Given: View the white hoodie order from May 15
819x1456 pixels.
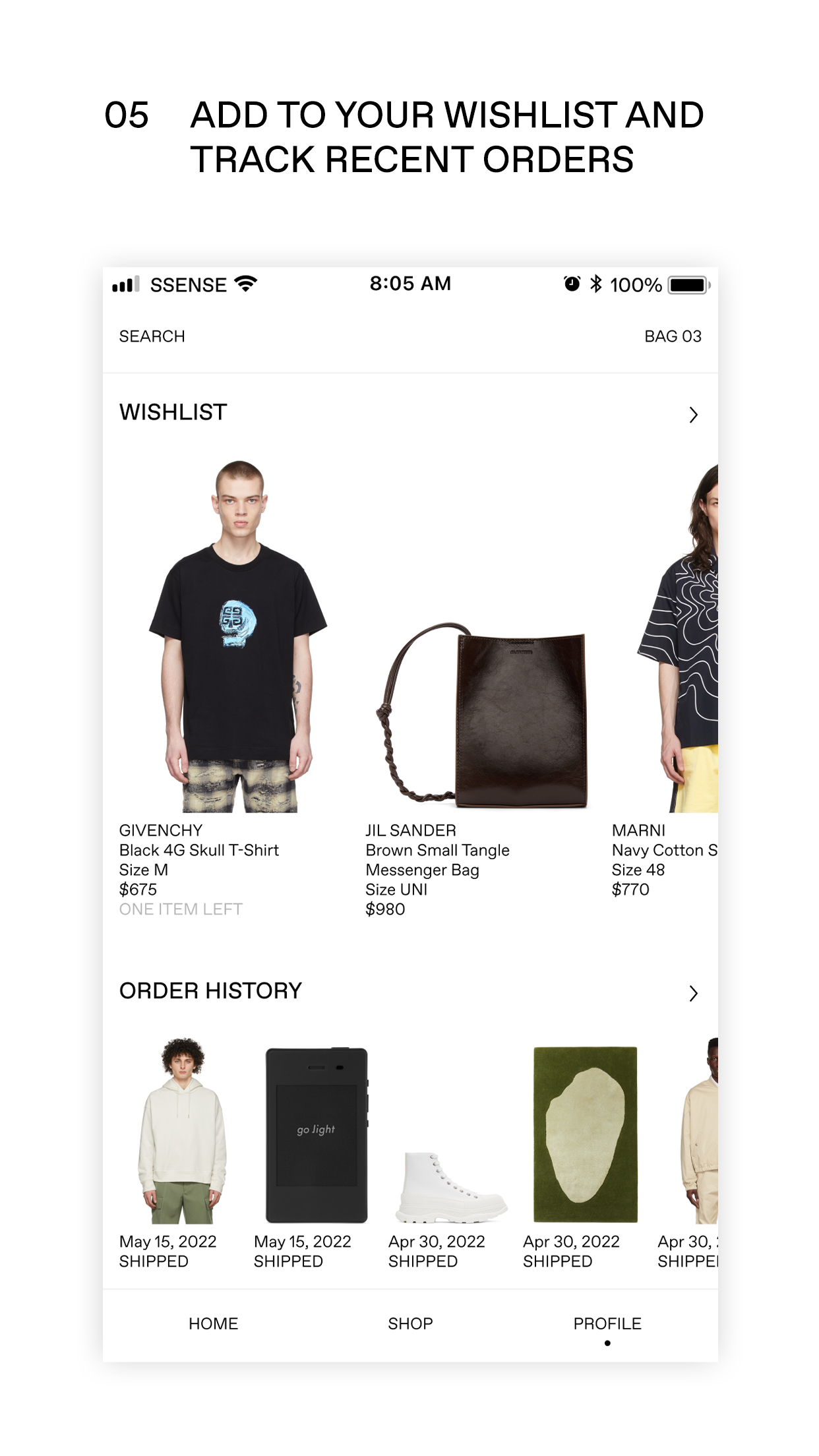Looking at the screenshot, I should 183,1130.
